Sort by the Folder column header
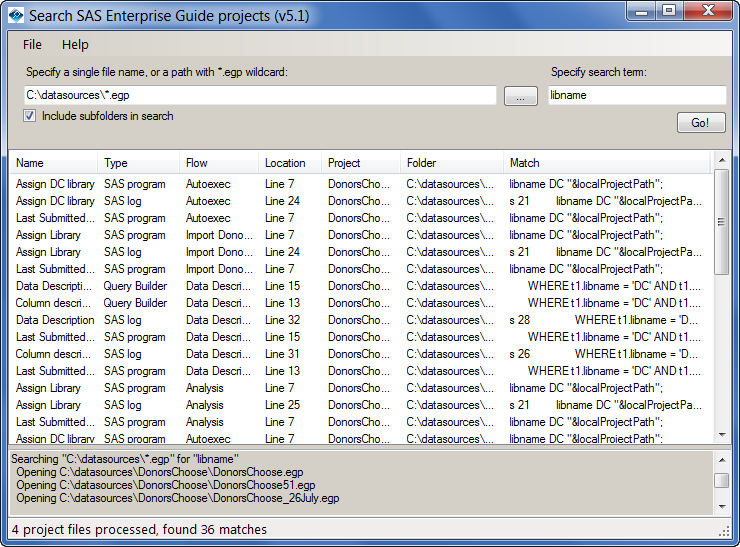740x547 pixels. click(x=452, y=163)
